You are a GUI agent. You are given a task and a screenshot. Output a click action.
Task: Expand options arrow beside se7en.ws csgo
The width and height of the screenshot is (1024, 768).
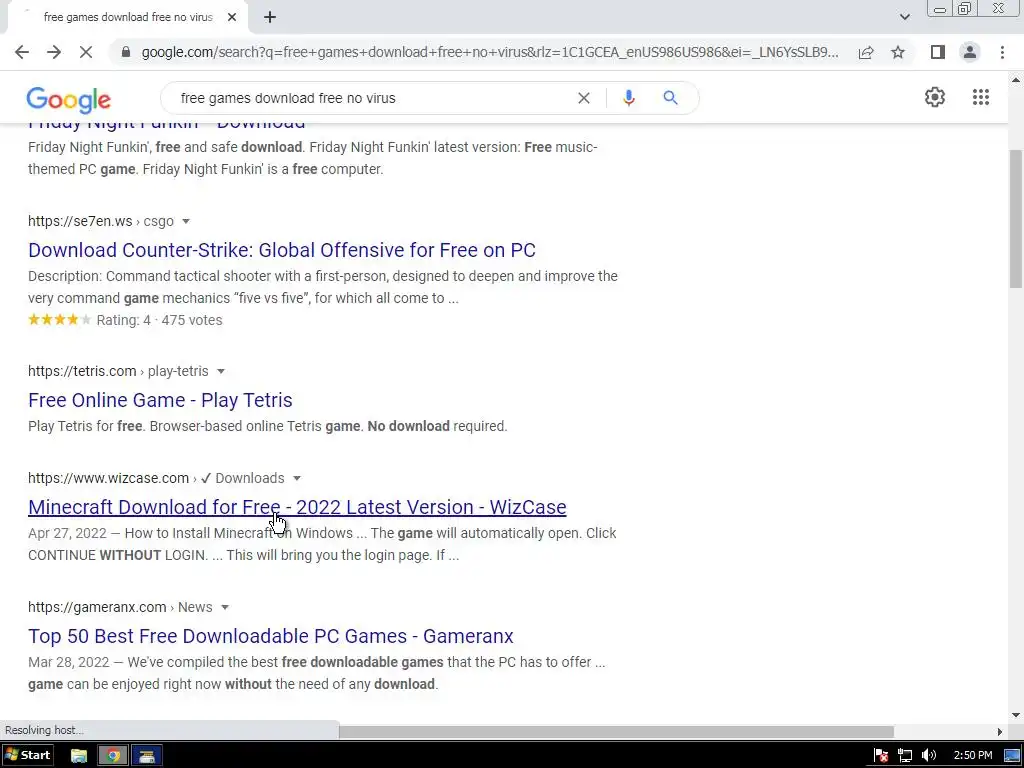point(186,221)
